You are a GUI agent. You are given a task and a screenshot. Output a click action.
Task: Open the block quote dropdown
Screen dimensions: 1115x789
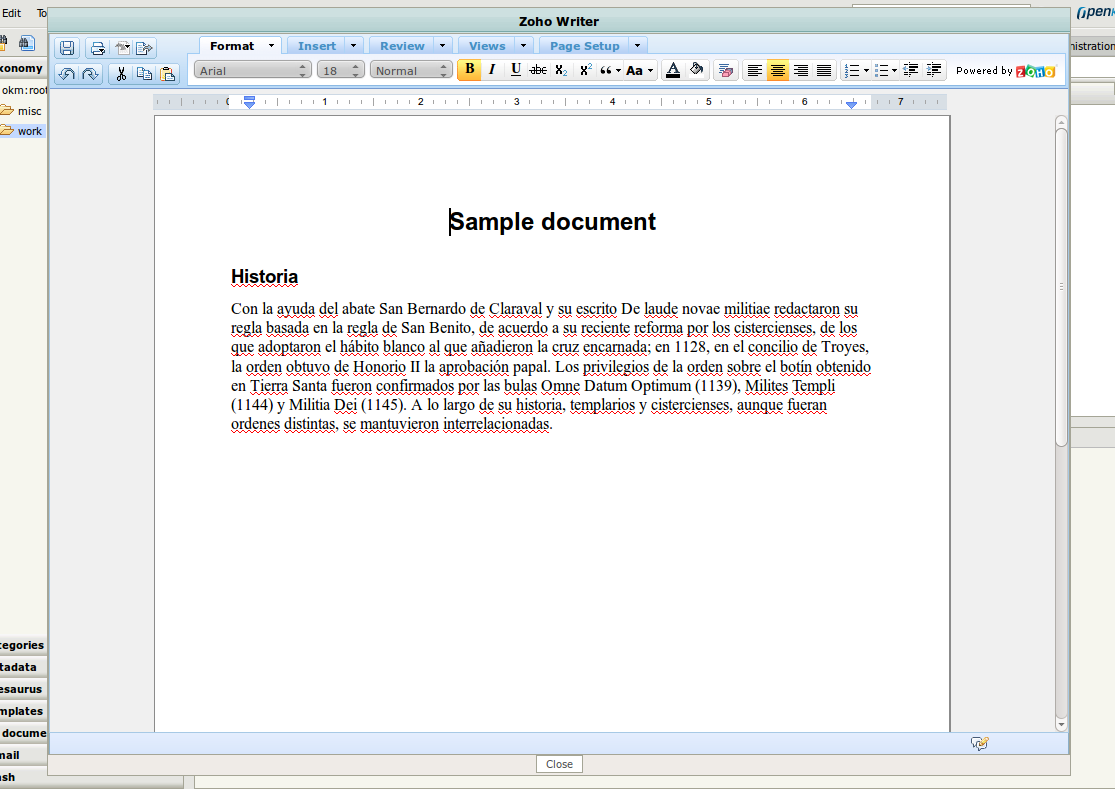coord(610,70)
